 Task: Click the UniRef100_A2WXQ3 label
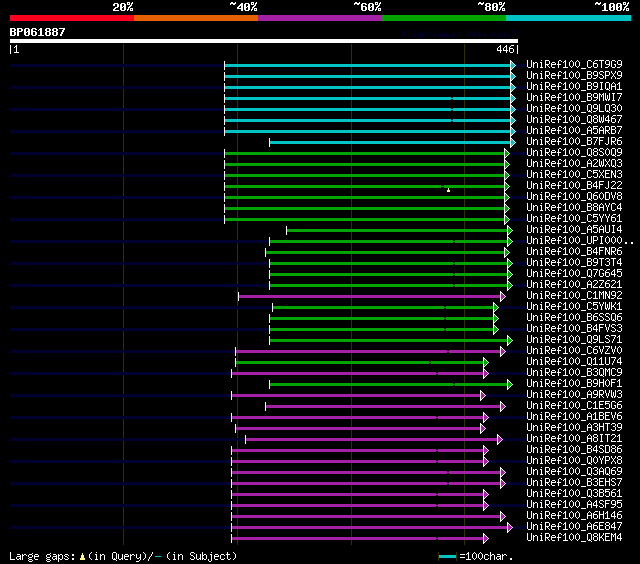[x=574, y=164]
